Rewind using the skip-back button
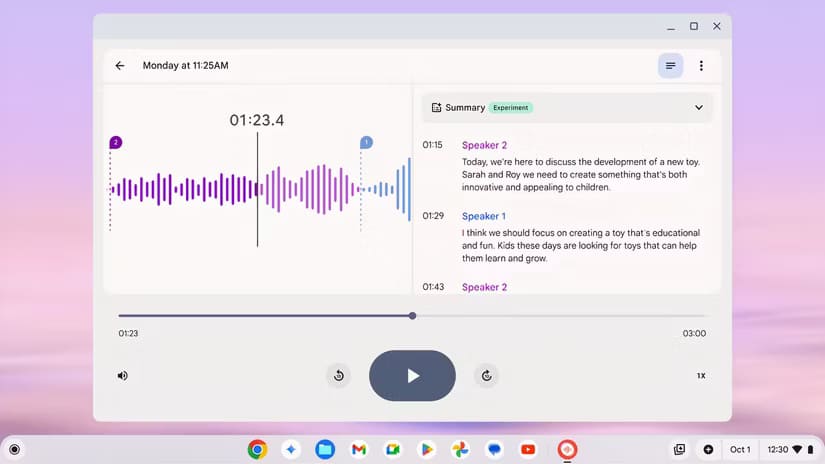 339,376
